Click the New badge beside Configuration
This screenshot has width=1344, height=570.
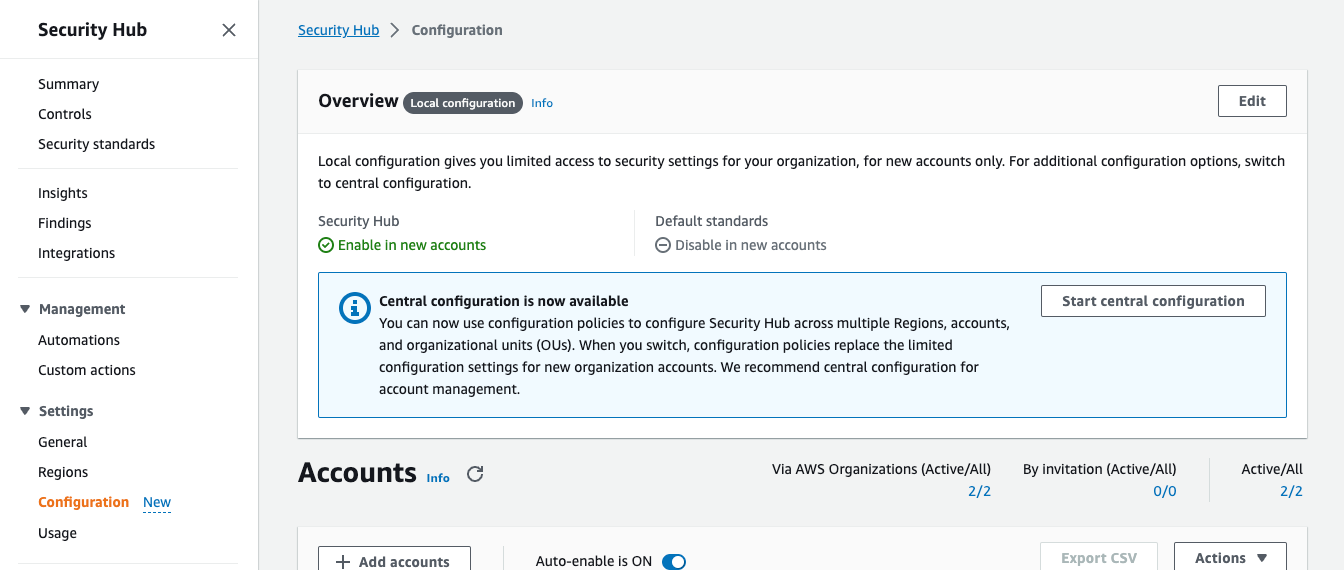click(157, 503)
